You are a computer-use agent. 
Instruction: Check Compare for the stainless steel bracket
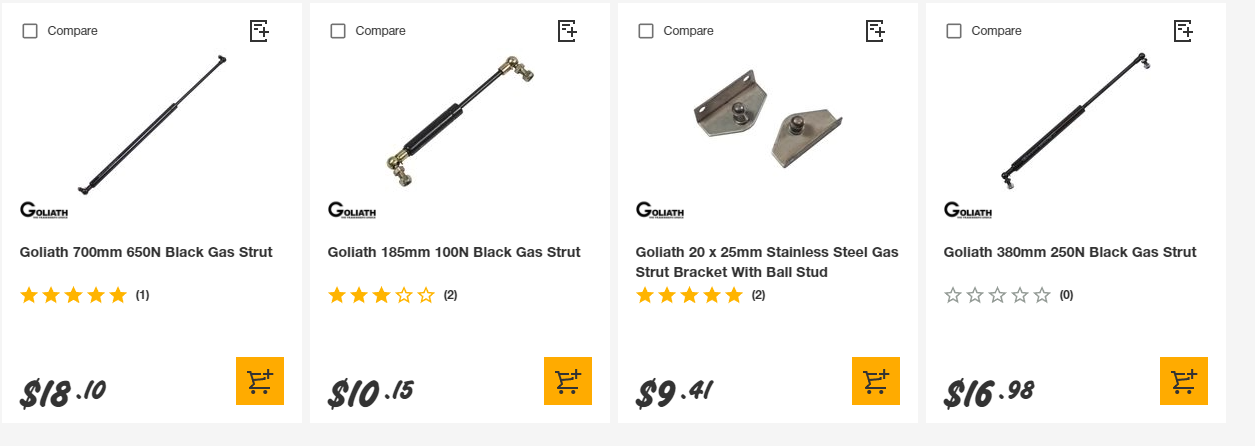[x=646, y=31]
